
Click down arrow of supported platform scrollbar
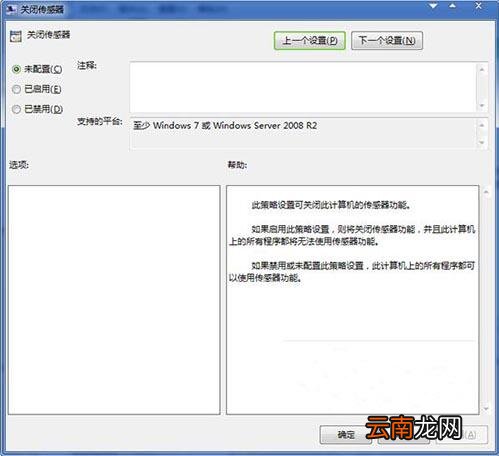point(482,142)
